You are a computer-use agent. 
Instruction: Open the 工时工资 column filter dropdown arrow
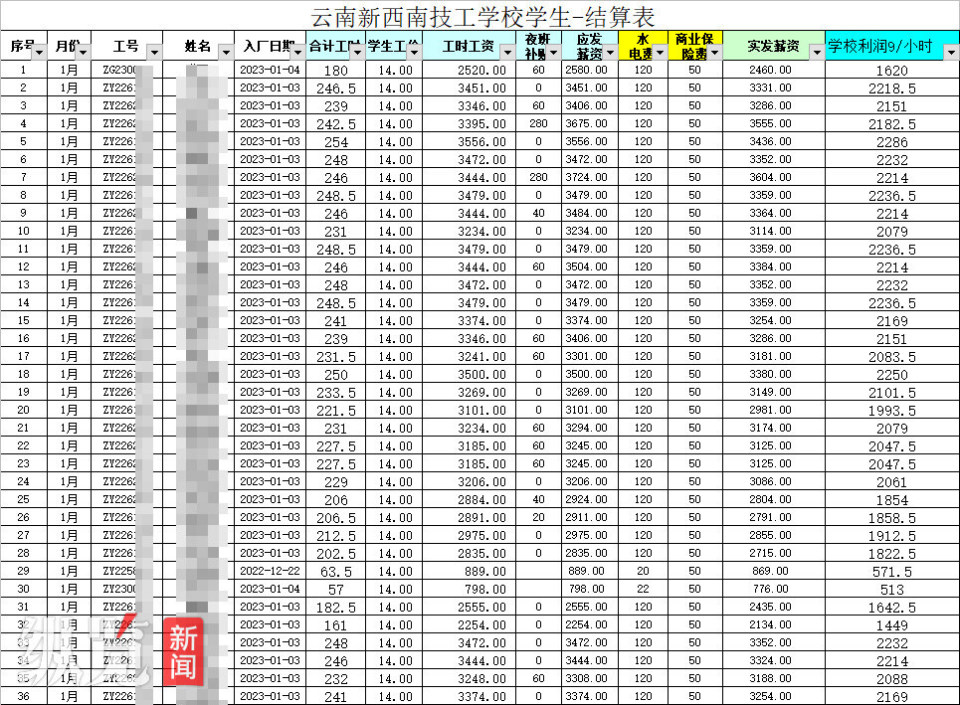(508, 53)
